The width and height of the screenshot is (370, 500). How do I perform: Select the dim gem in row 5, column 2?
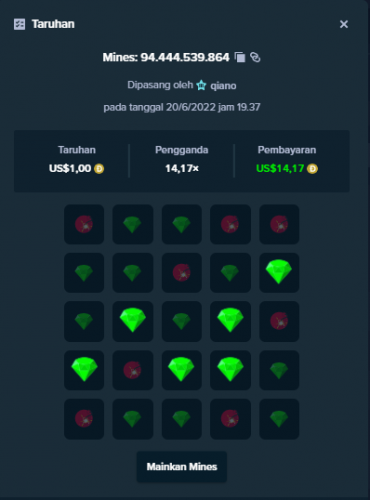133,419
